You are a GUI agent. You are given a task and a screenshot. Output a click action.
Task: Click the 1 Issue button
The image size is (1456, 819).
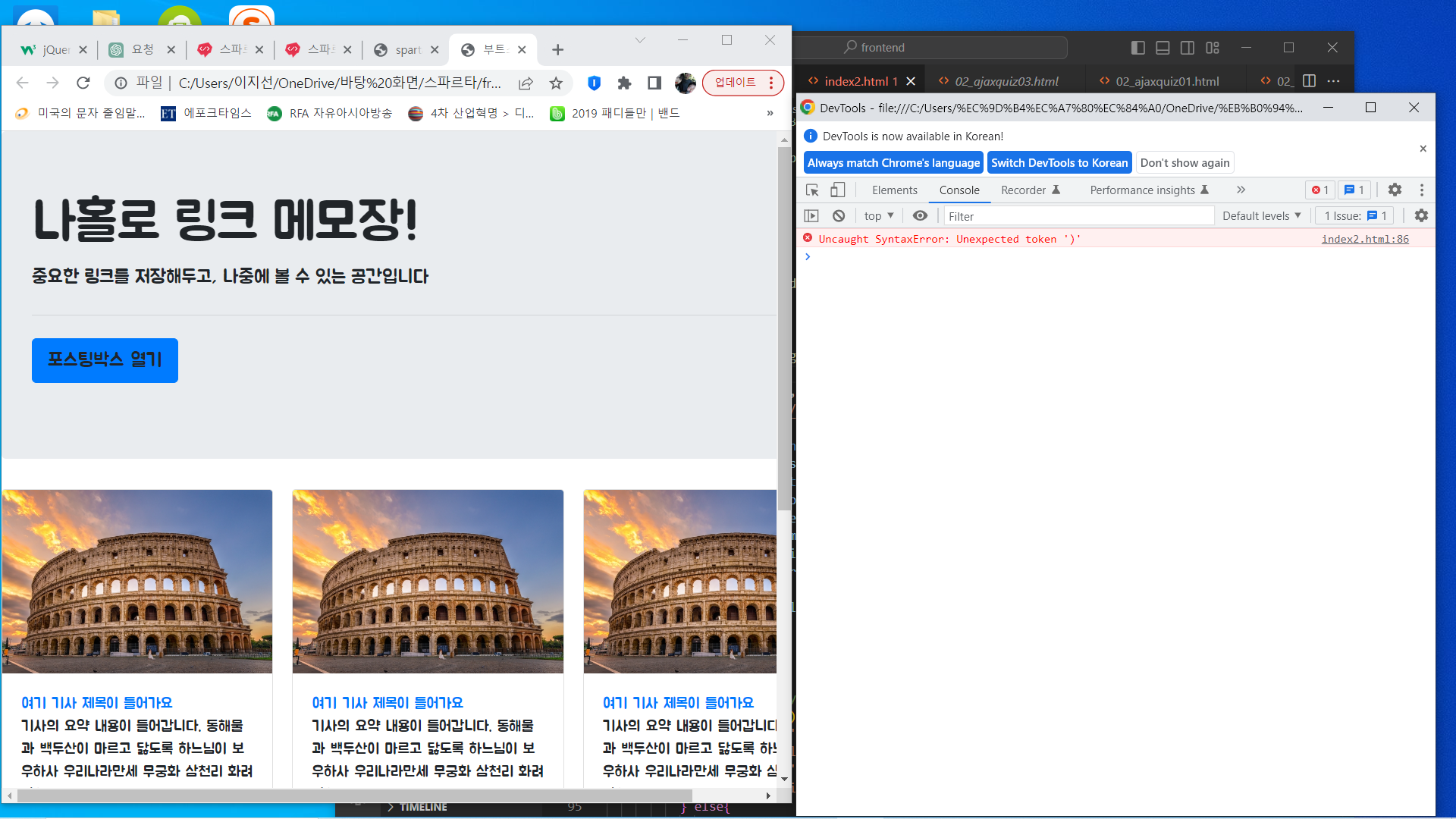1355,216
